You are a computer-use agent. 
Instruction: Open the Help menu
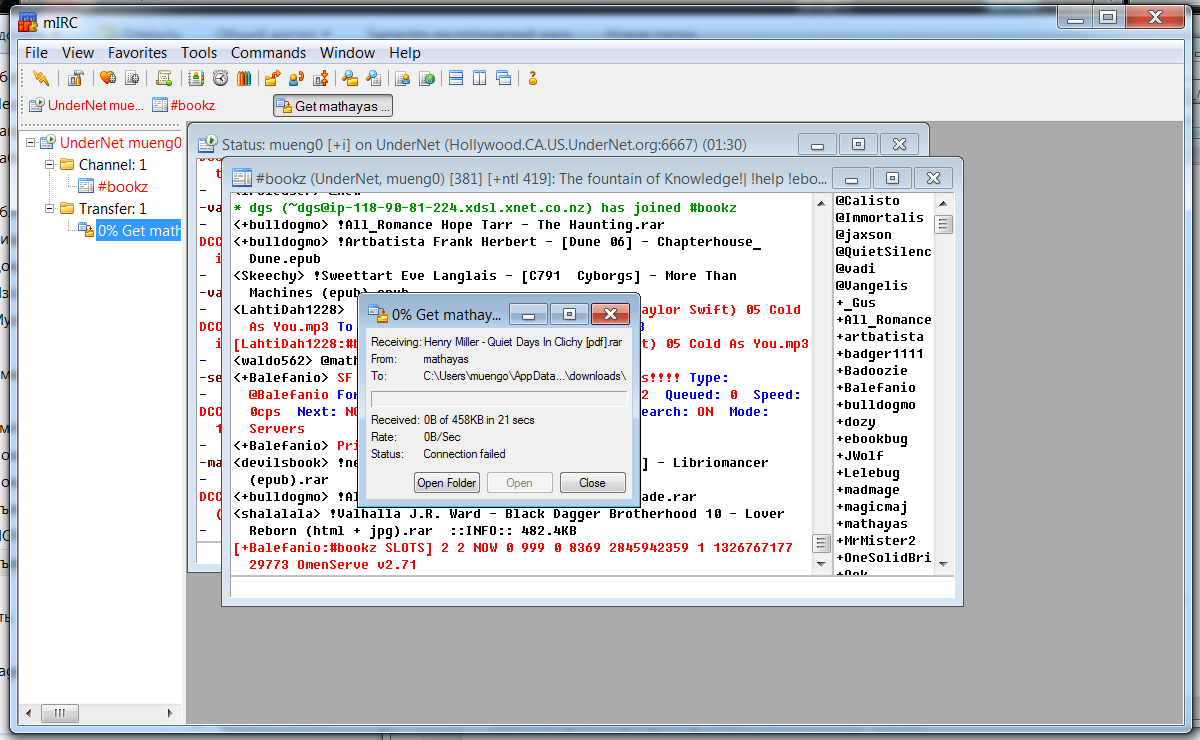[405, 53]
